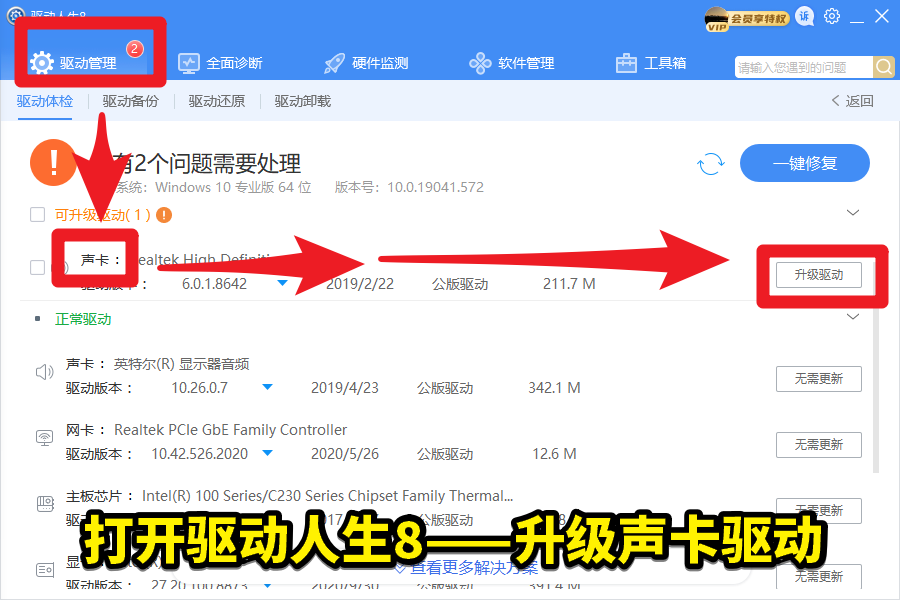Click the Intel 100 Series Chipset name
The width and height of the screenshot is (900, 600).
point(327,496)
